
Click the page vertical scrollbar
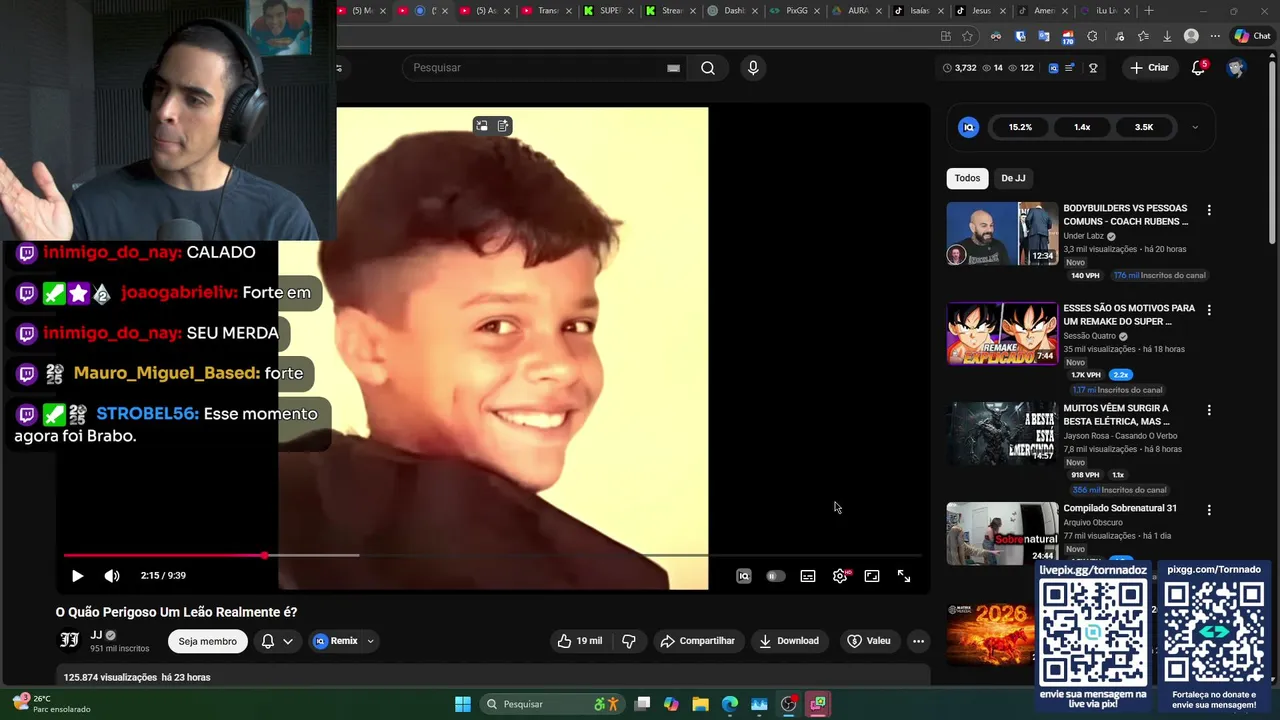coord(1273,150)
